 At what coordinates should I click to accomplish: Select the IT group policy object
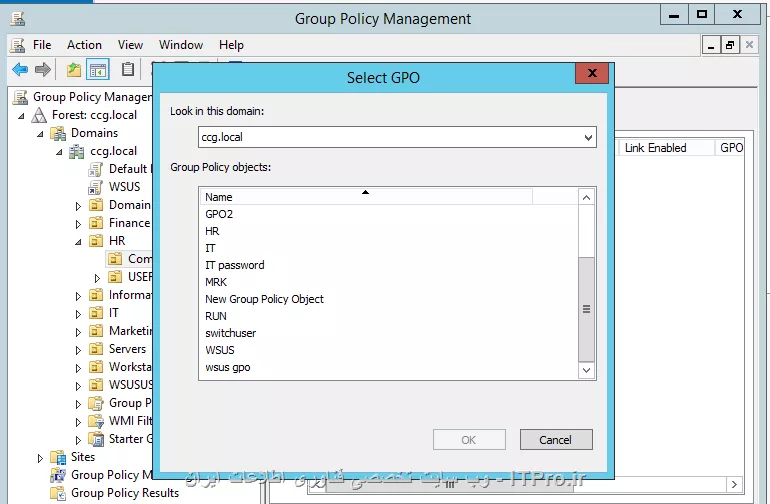210,249
